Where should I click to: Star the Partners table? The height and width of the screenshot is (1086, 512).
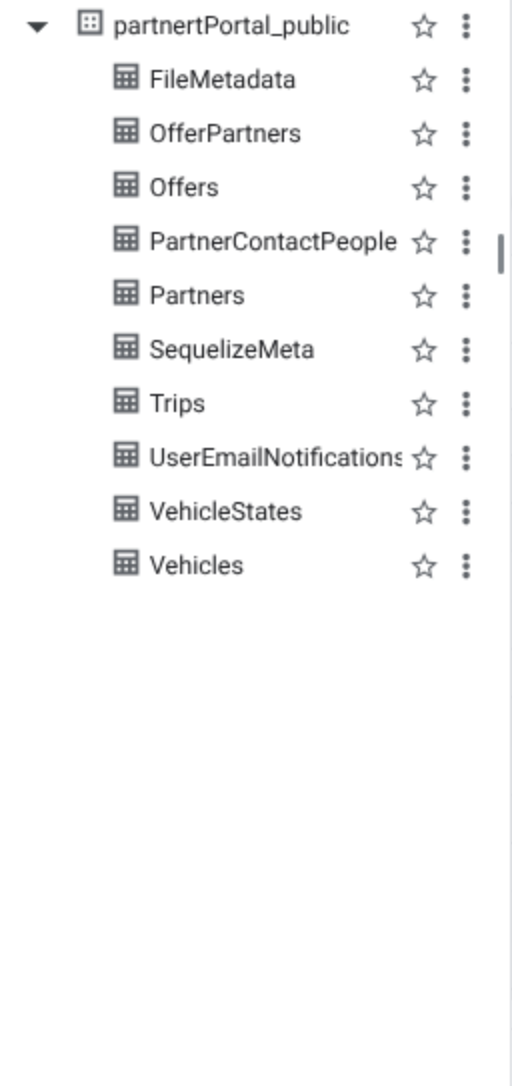424,296
